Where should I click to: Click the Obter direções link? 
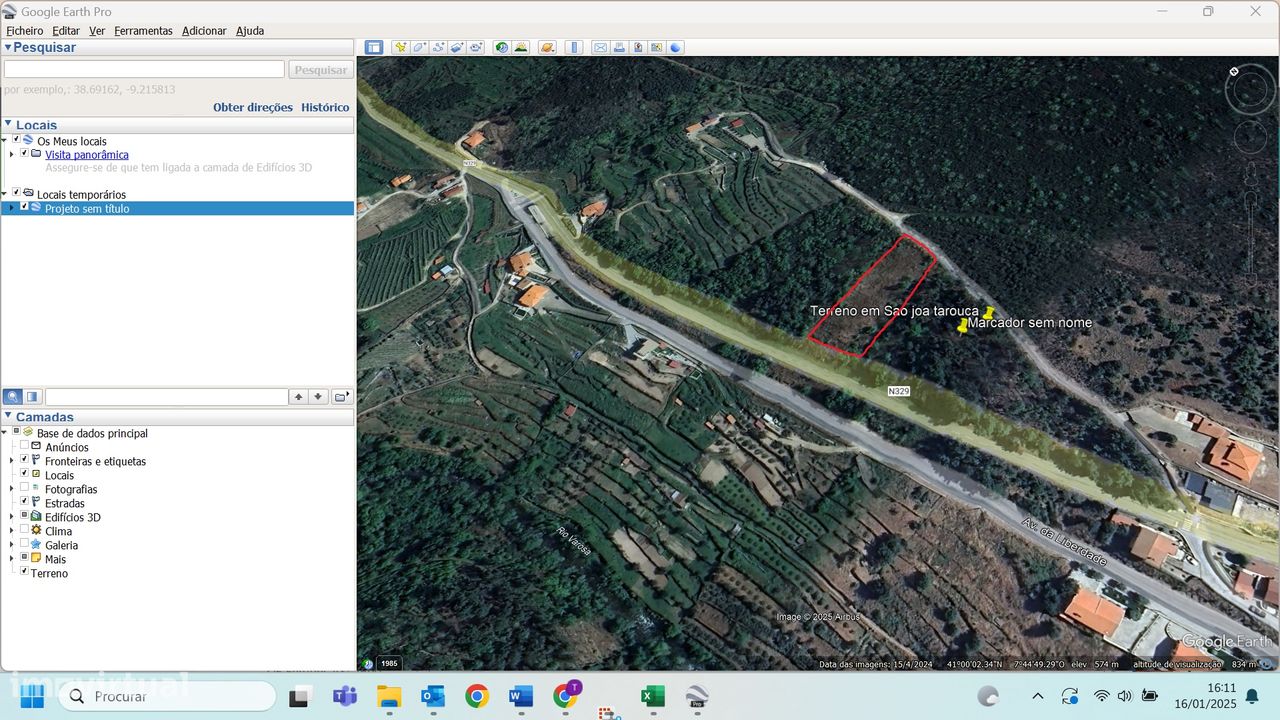pos(253,107)
